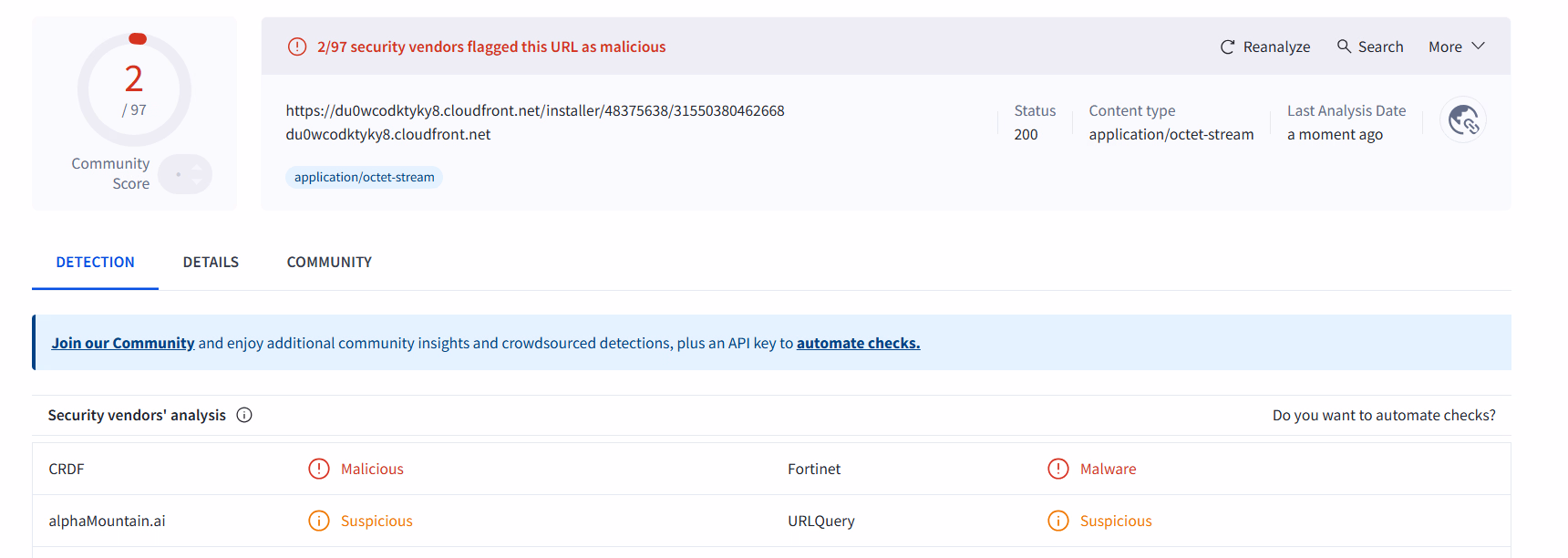Open the COMMUNITY tab

click(x=329, y=262)
